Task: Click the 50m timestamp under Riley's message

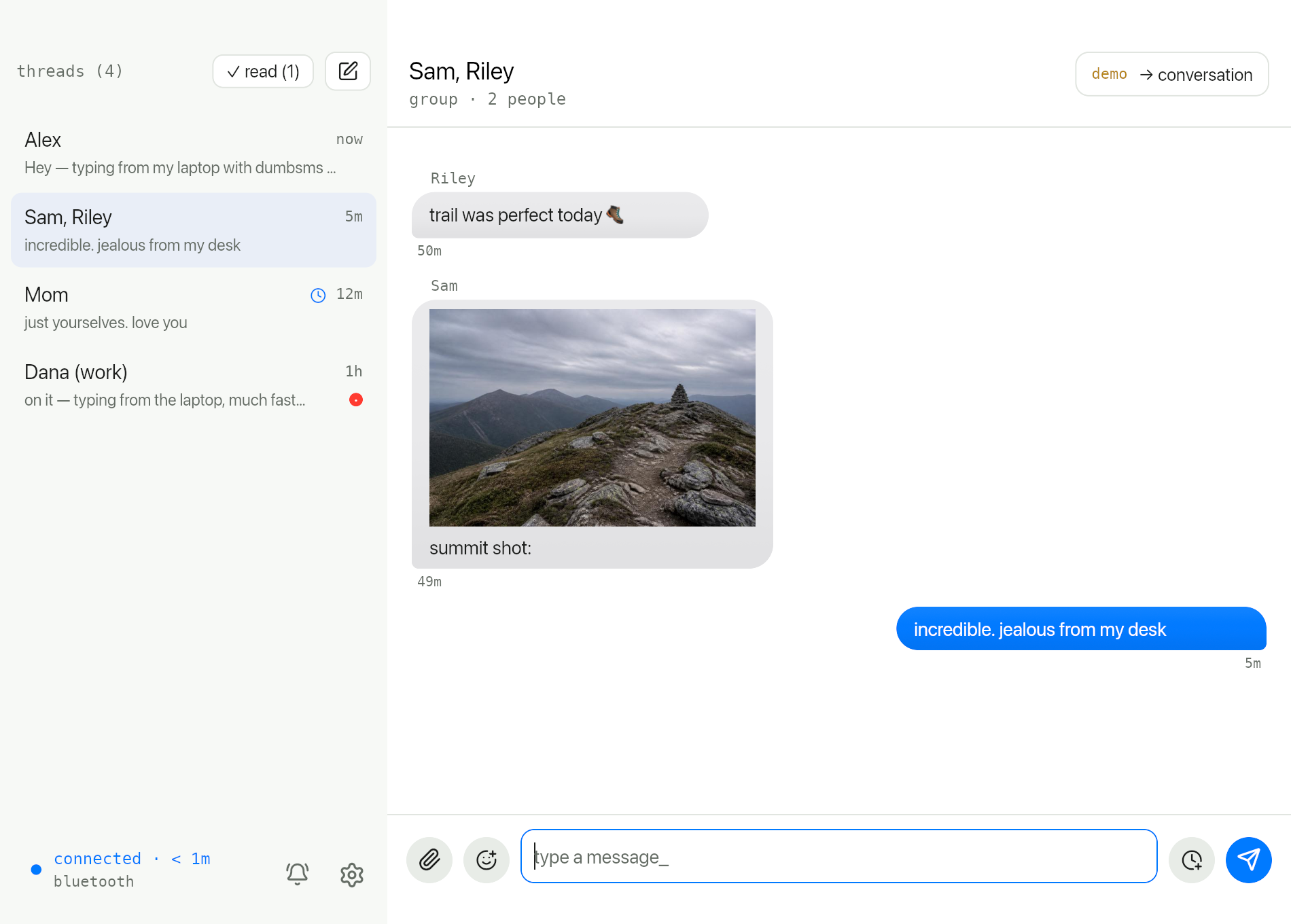Action: coord(429,251)
